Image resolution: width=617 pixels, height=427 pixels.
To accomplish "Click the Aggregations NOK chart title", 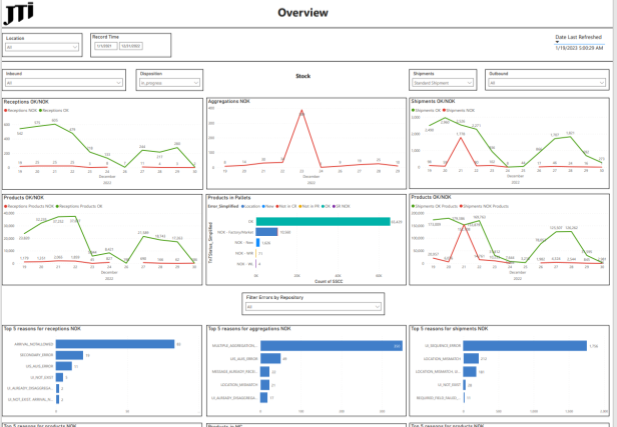I will pyautogui.click(x=229, y=102).
